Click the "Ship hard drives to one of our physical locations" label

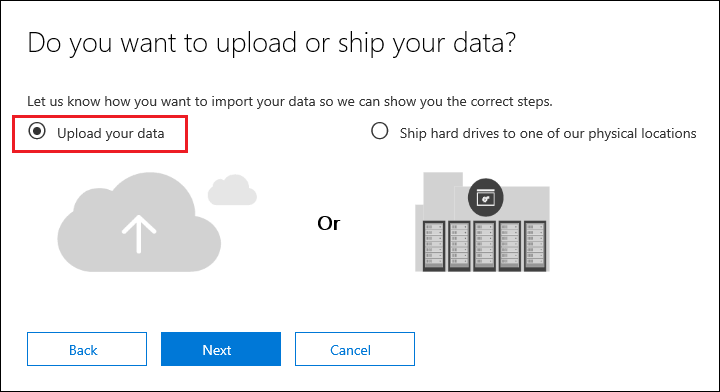tap(548, 134)
